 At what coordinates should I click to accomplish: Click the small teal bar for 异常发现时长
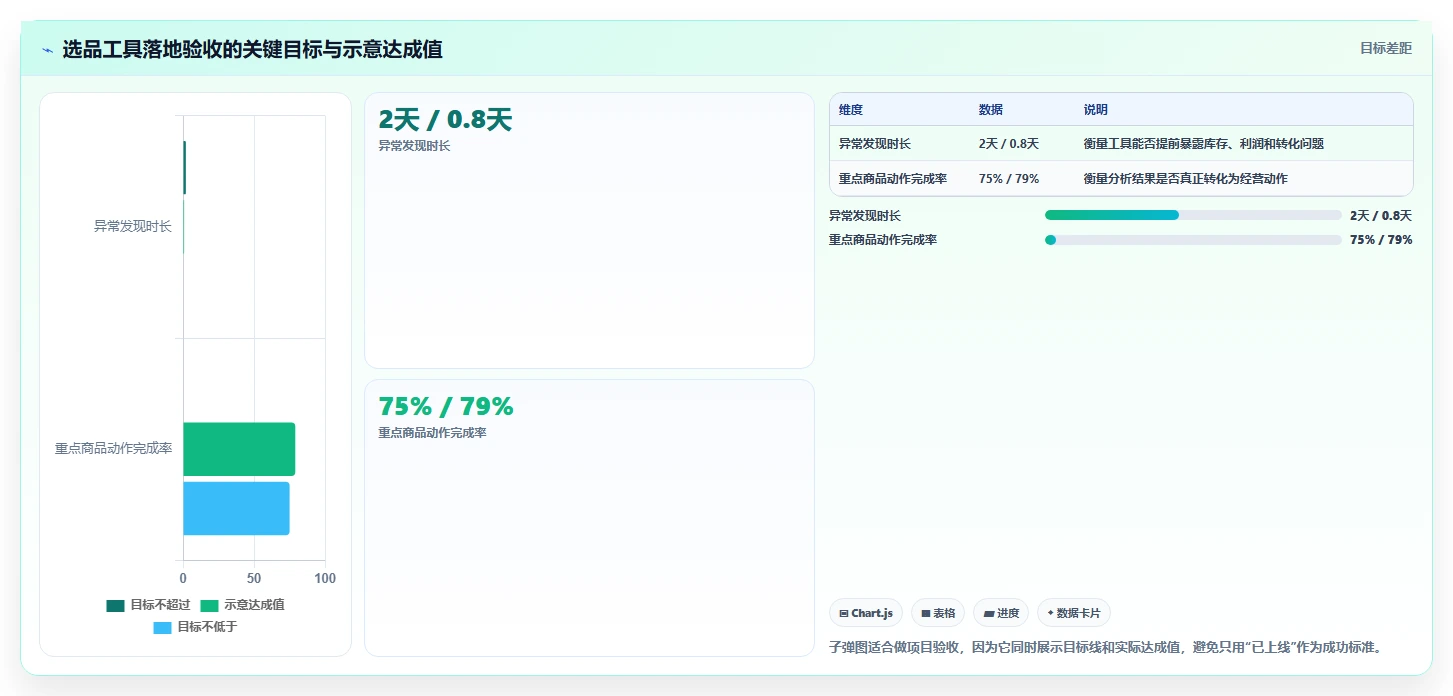184,168
